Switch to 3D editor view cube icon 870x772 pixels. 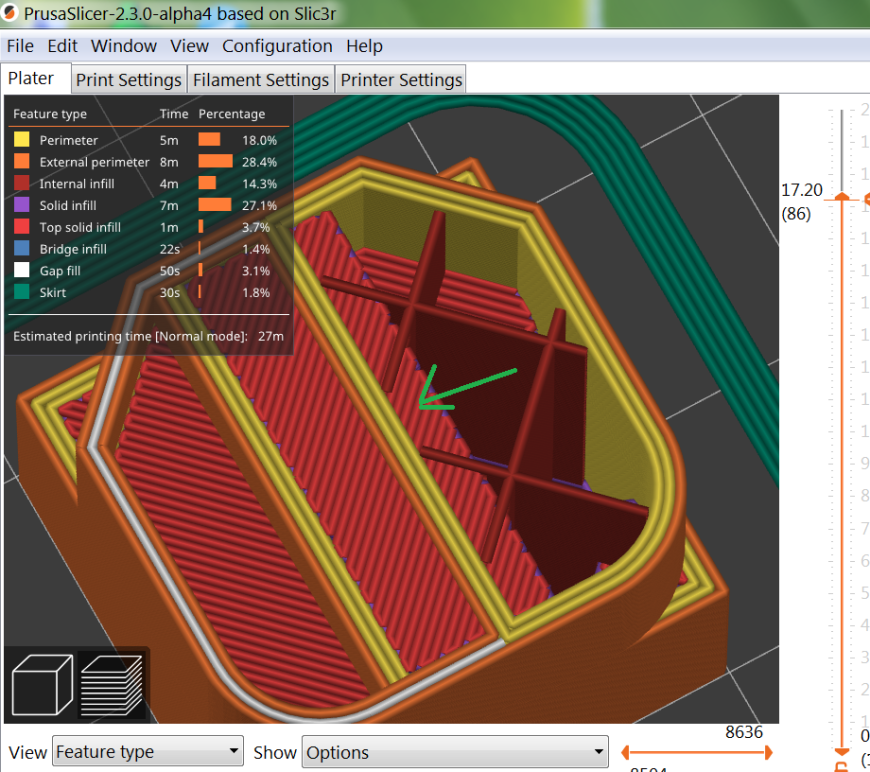(x=42, y=684)
